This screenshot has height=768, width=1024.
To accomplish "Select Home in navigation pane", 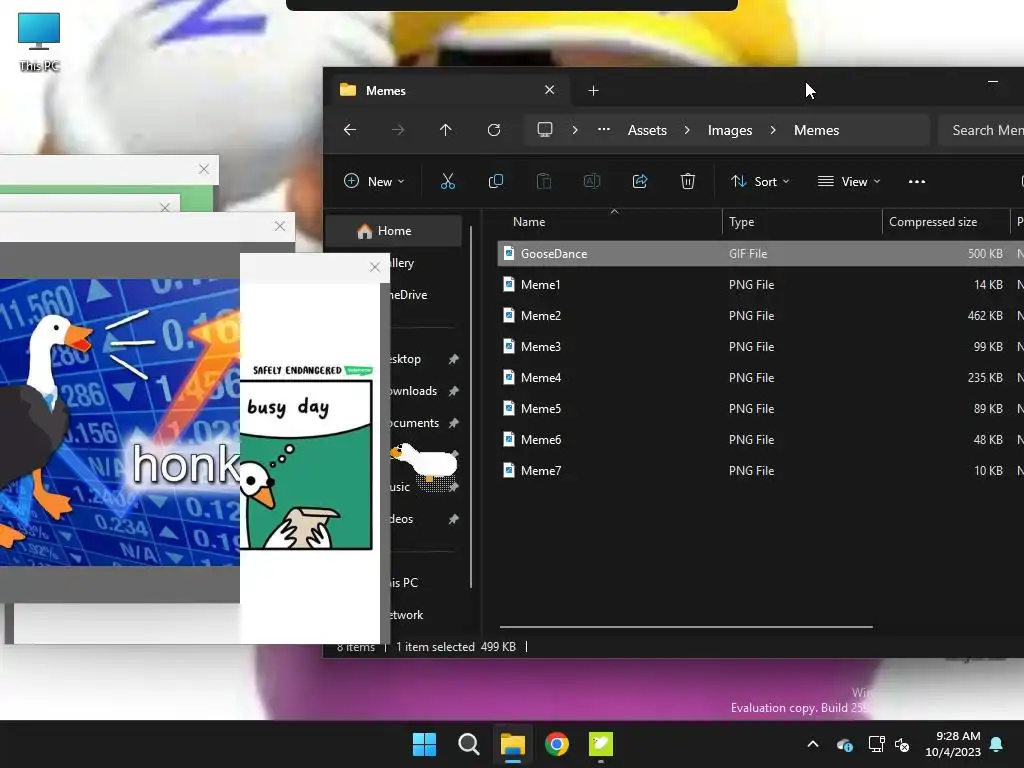I will click(394, 231).
